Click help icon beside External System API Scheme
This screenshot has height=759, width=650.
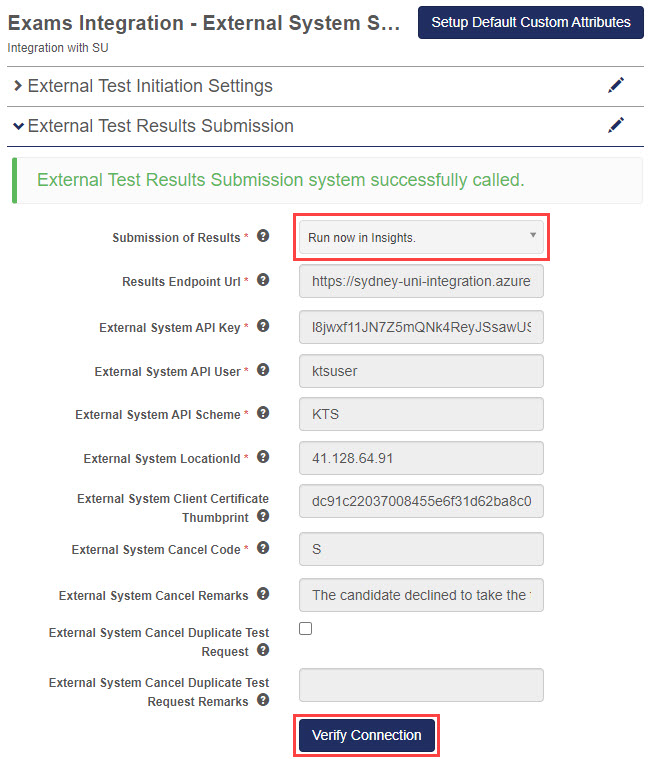pos(263,413)
